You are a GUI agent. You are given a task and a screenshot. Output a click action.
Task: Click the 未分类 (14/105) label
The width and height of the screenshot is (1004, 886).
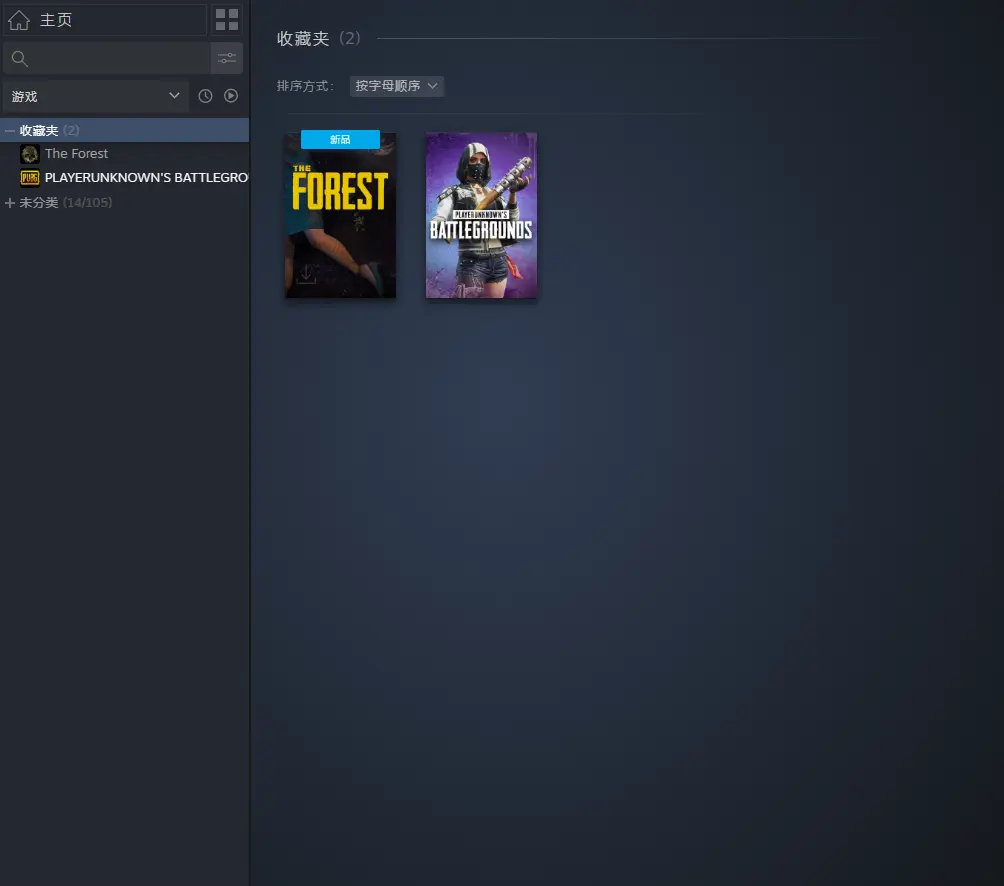click(x=65, y=202)
